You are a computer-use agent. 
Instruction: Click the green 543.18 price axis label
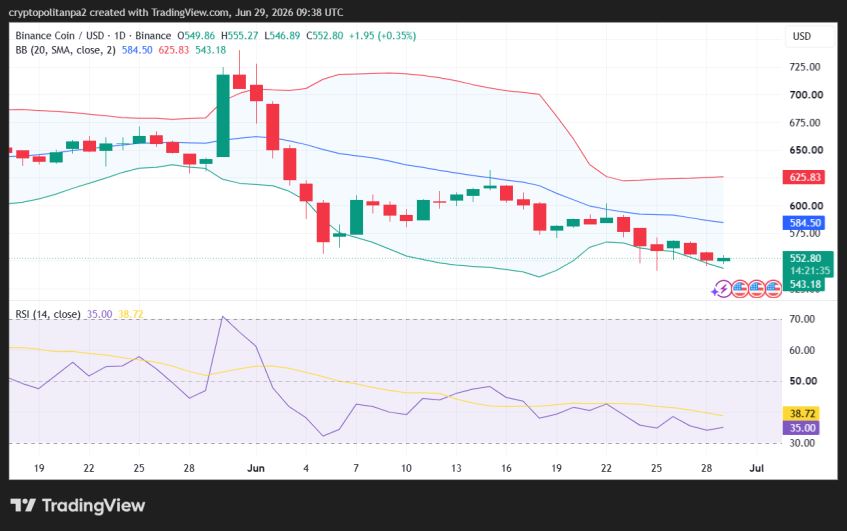pos(805,285)
